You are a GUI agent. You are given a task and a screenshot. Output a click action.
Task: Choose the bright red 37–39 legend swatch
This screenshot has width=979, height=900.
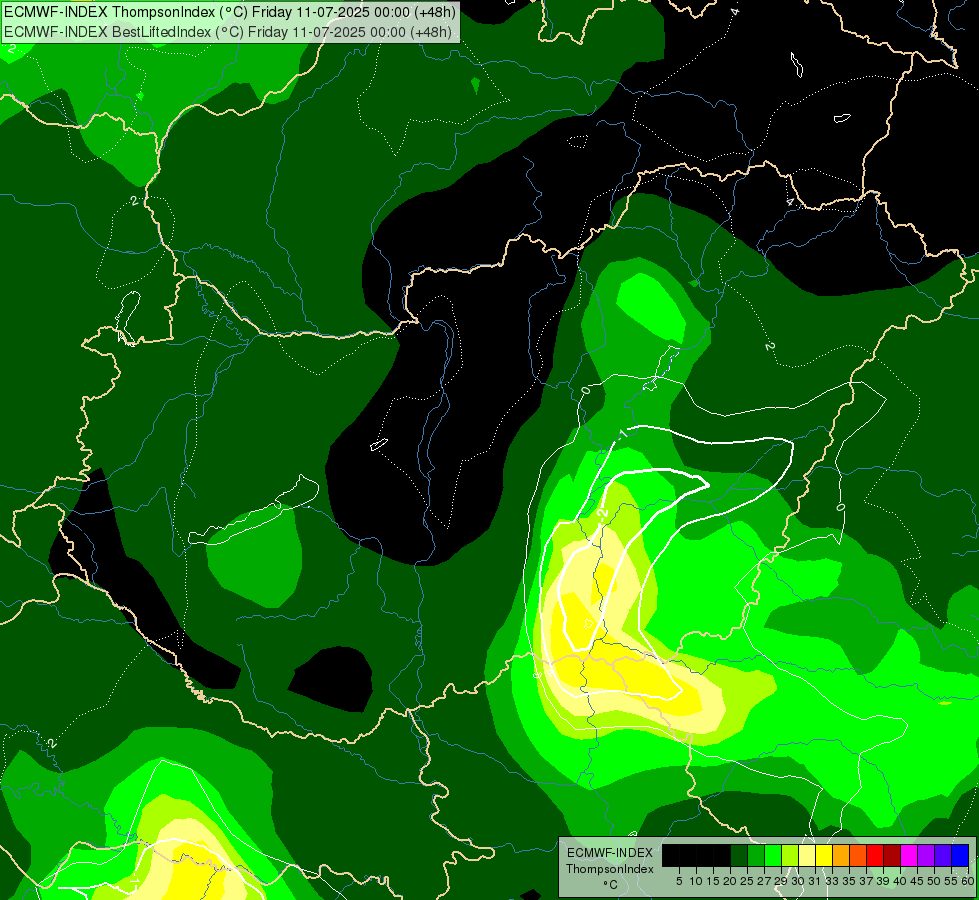(875, 855)
